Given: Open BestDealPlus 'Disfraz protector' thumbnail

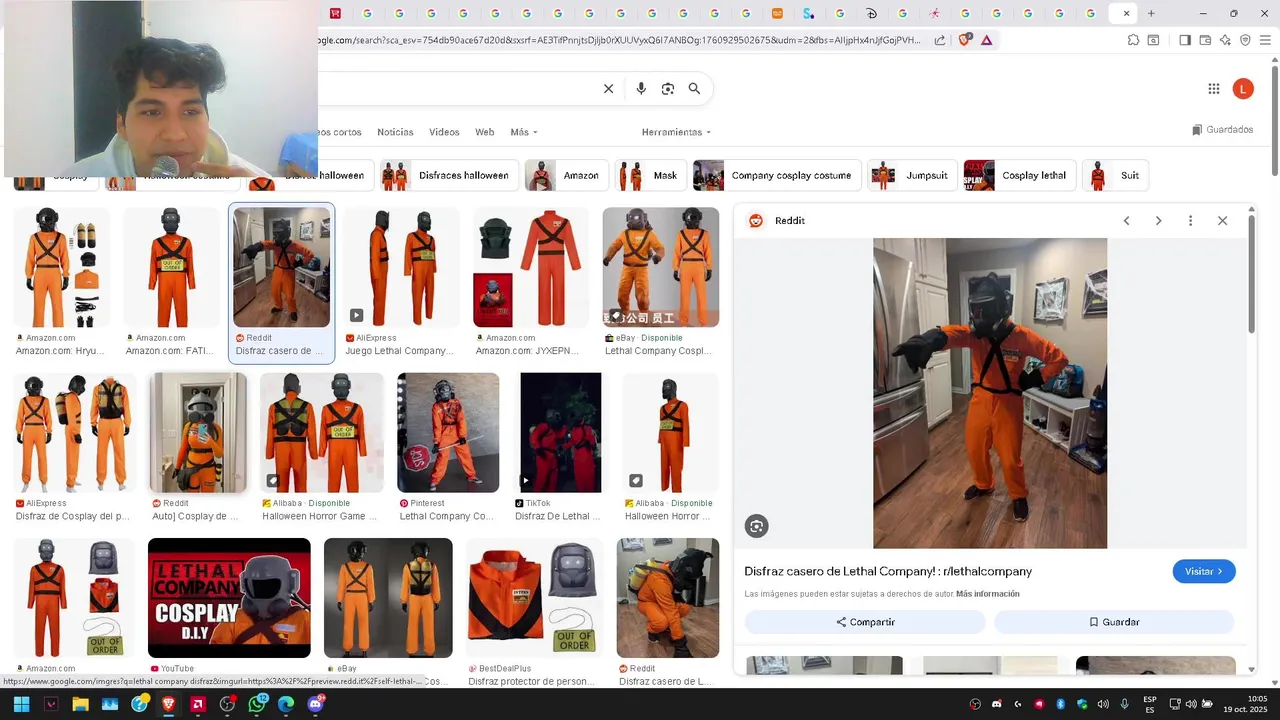Looking at the screenshot, I should coord(535,598).
